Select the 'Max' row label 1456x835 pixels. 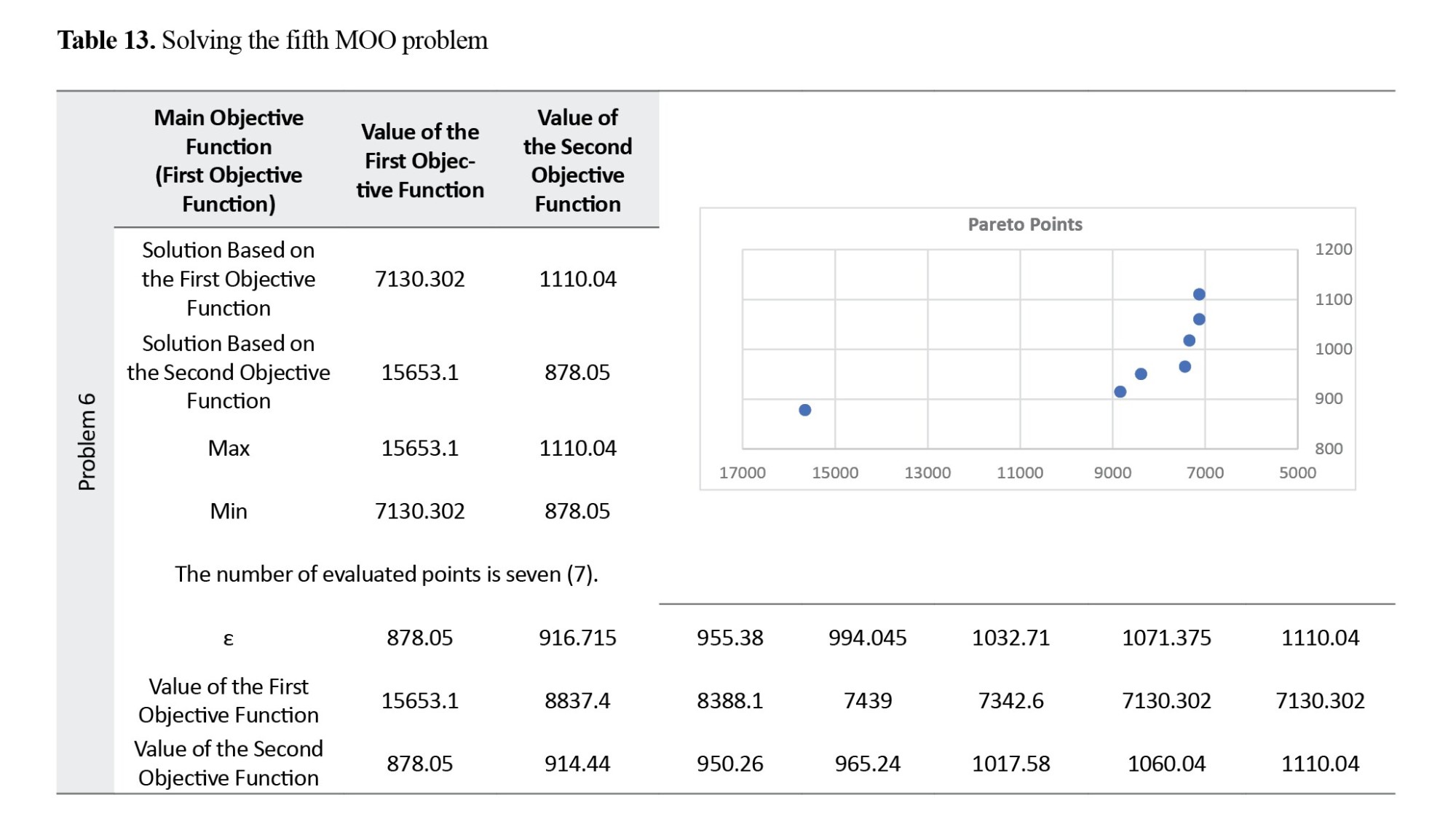click(229, 448)
